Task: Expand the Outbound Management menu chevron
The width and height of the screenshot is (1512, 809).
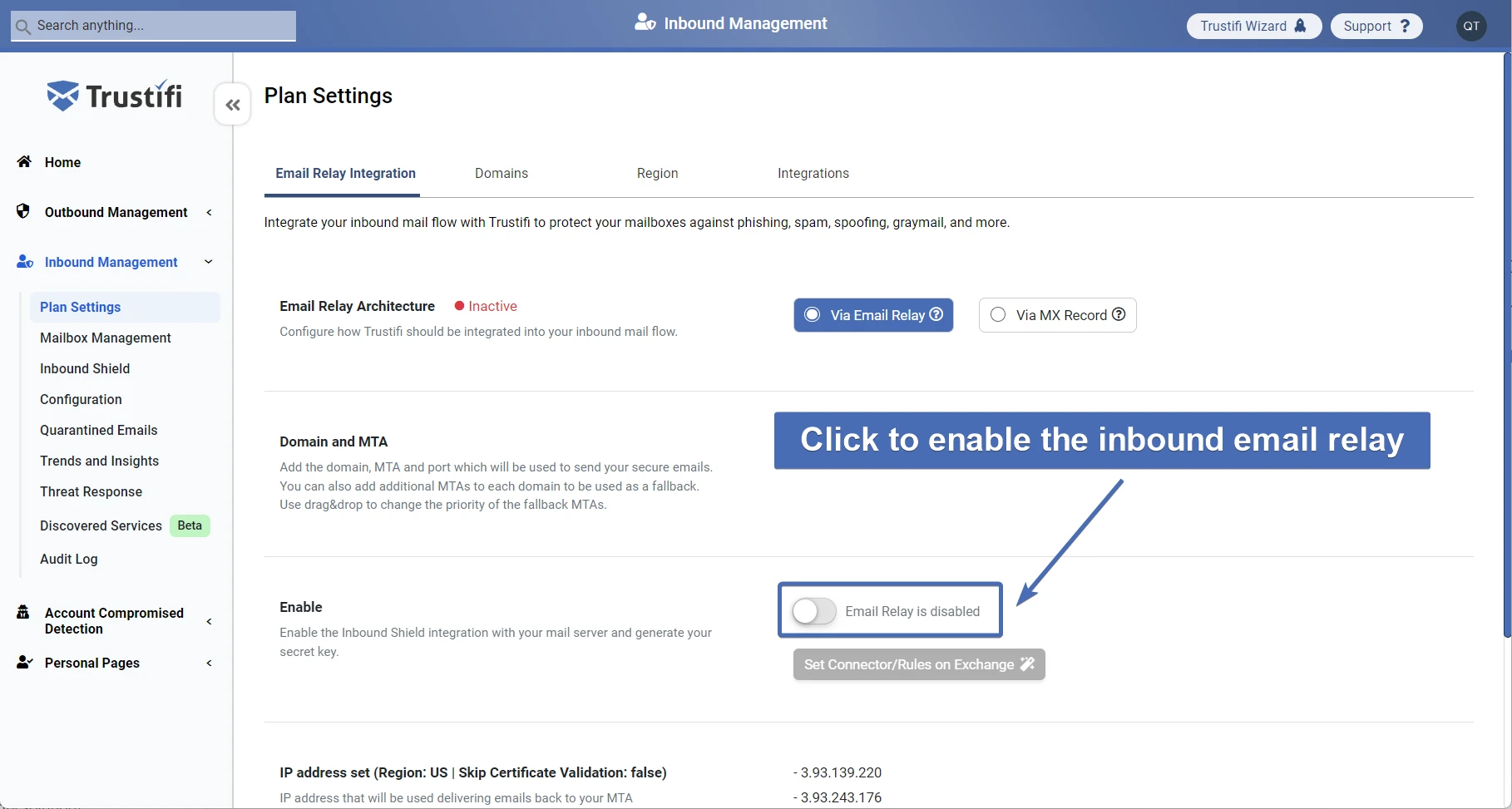Action: point(209,212)
